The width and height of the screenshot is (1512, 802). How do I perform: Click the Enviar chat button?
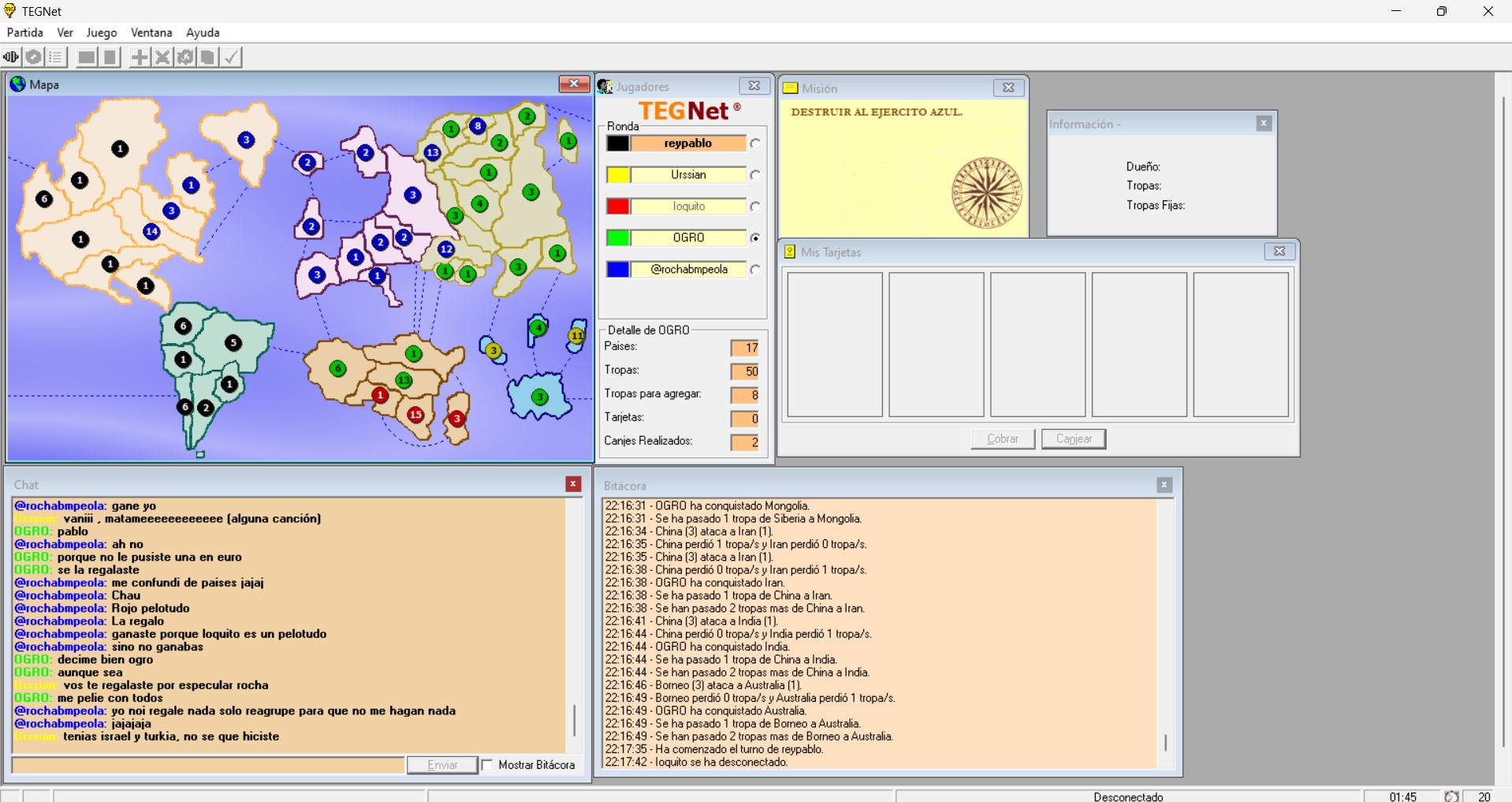442,765
